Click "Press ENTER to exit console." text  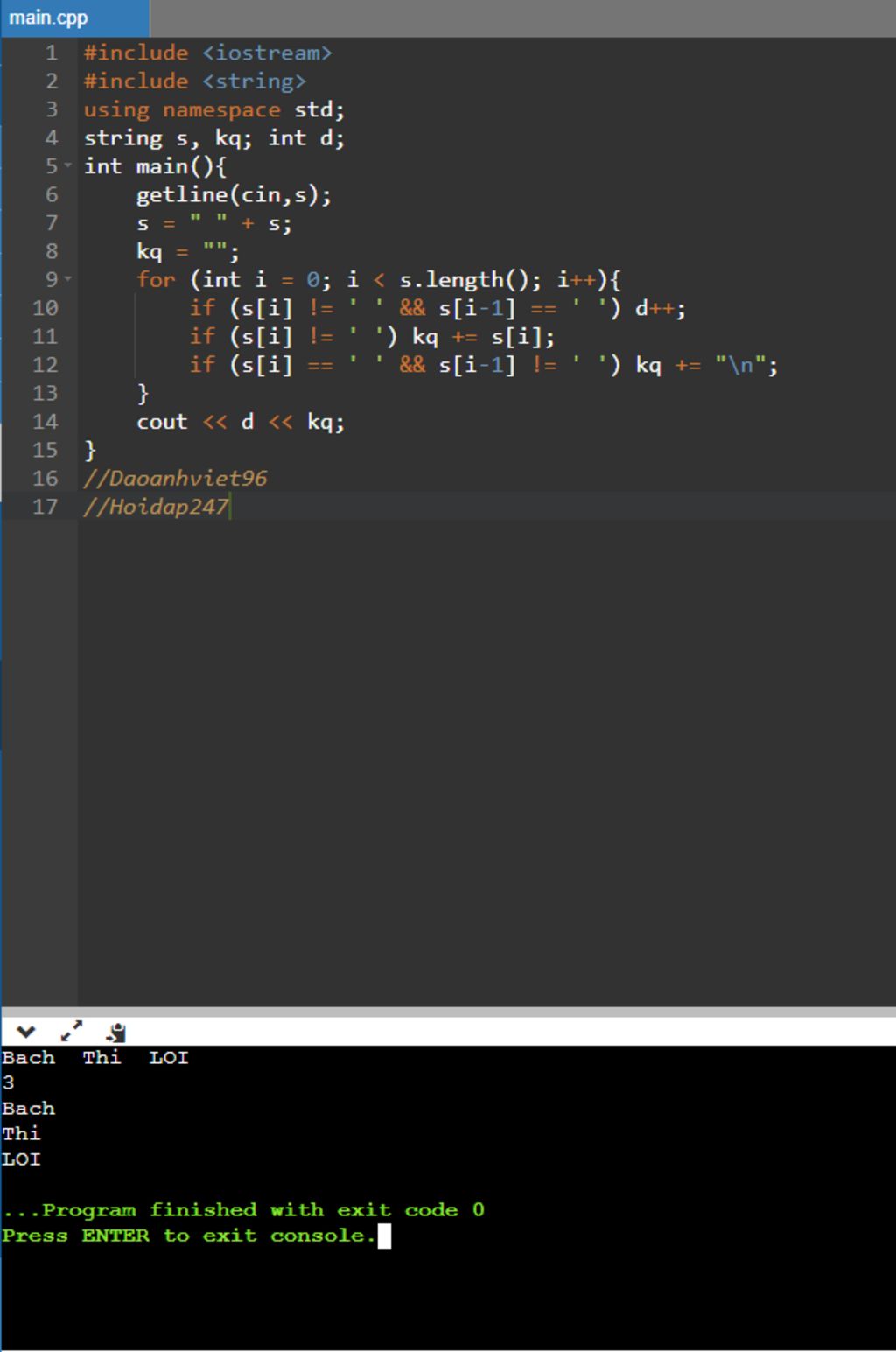click(x=189, y=1236)
